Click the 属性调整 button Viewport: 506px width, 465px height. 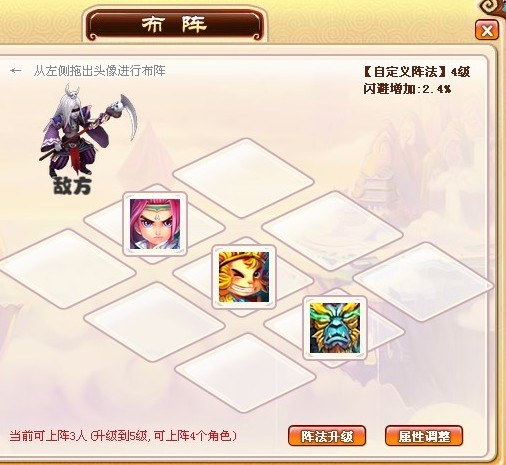tap(424, 436)
